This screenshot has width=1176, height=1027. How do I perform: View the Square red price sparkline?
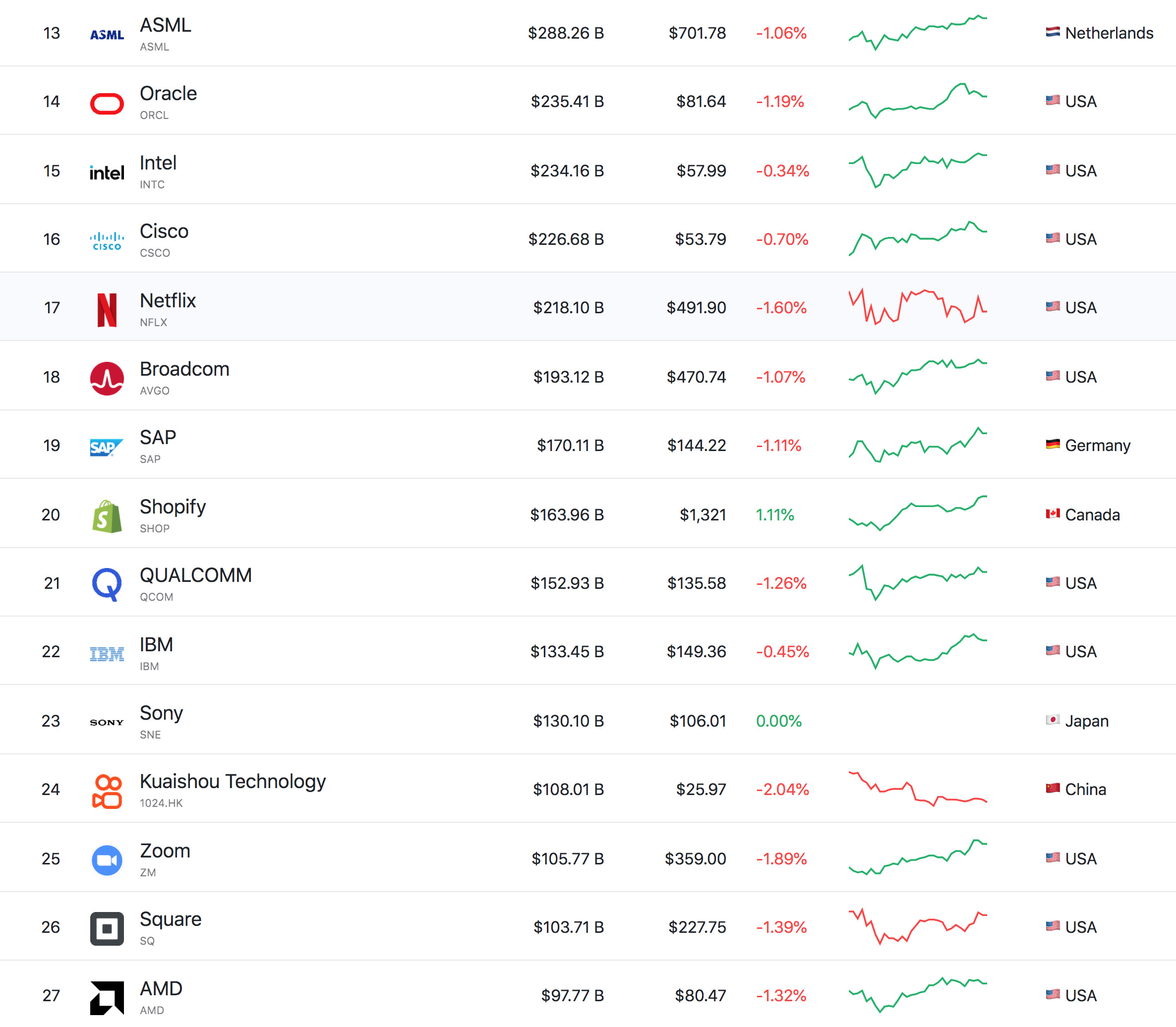coord(918,926)
